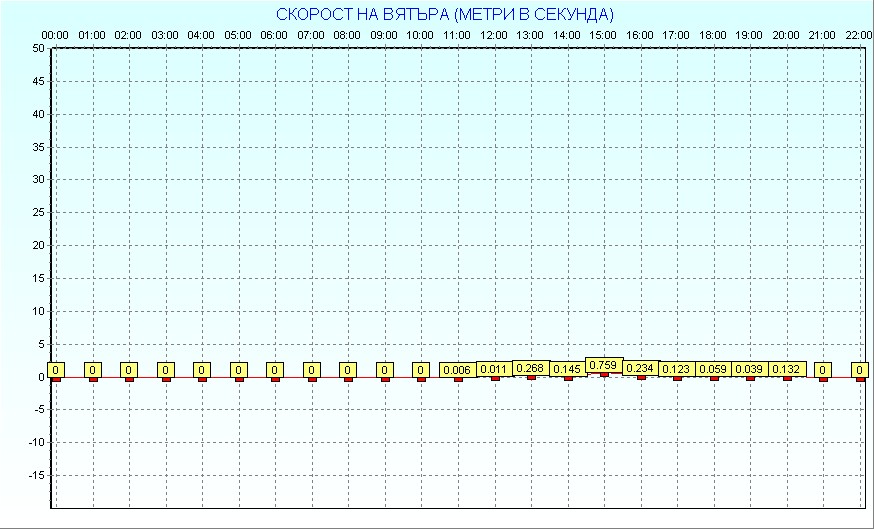Image resolution: width=874 pixels, height=529 pixels.
Task: Click the zero data label at 21:00
Action: tap(823, 370)
